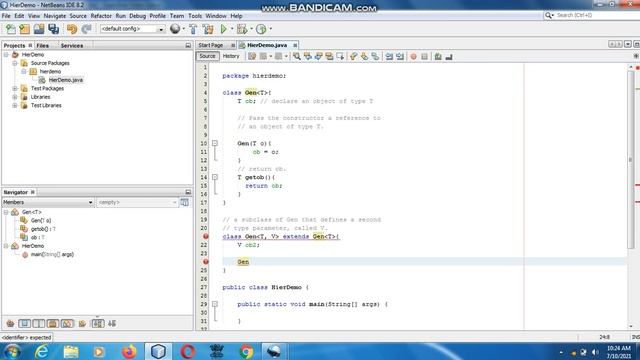The width and height of the screenshot is (640, 360).
Task: Open the Refactor menu
Action: [x=101, y=16]
